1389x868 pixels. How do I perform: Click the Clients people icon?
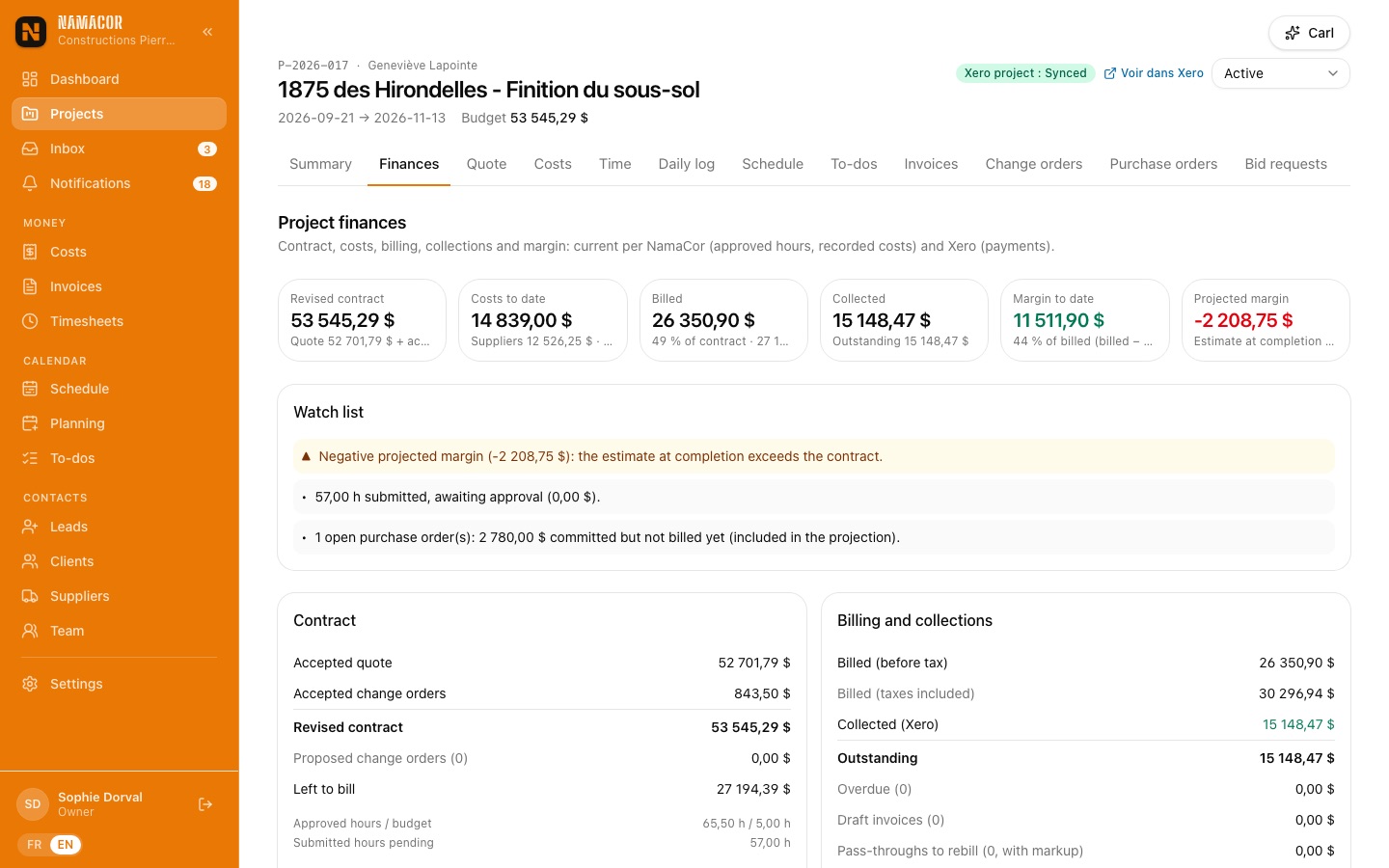[30, 561]
